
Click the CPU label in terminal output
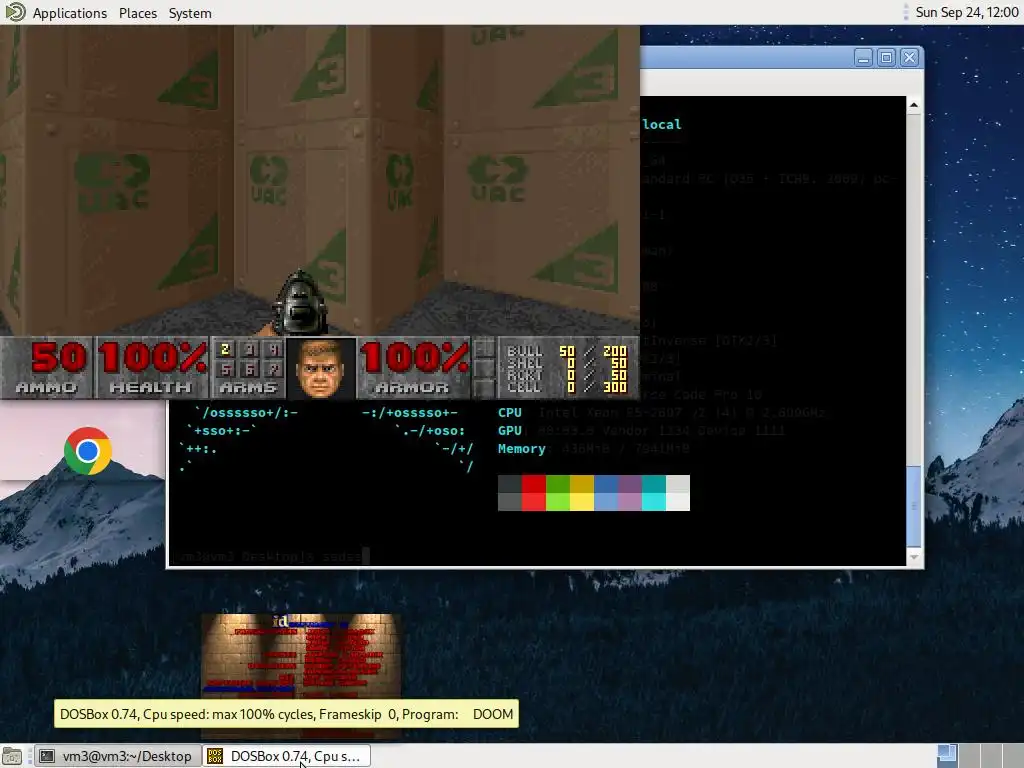[509, 413]
